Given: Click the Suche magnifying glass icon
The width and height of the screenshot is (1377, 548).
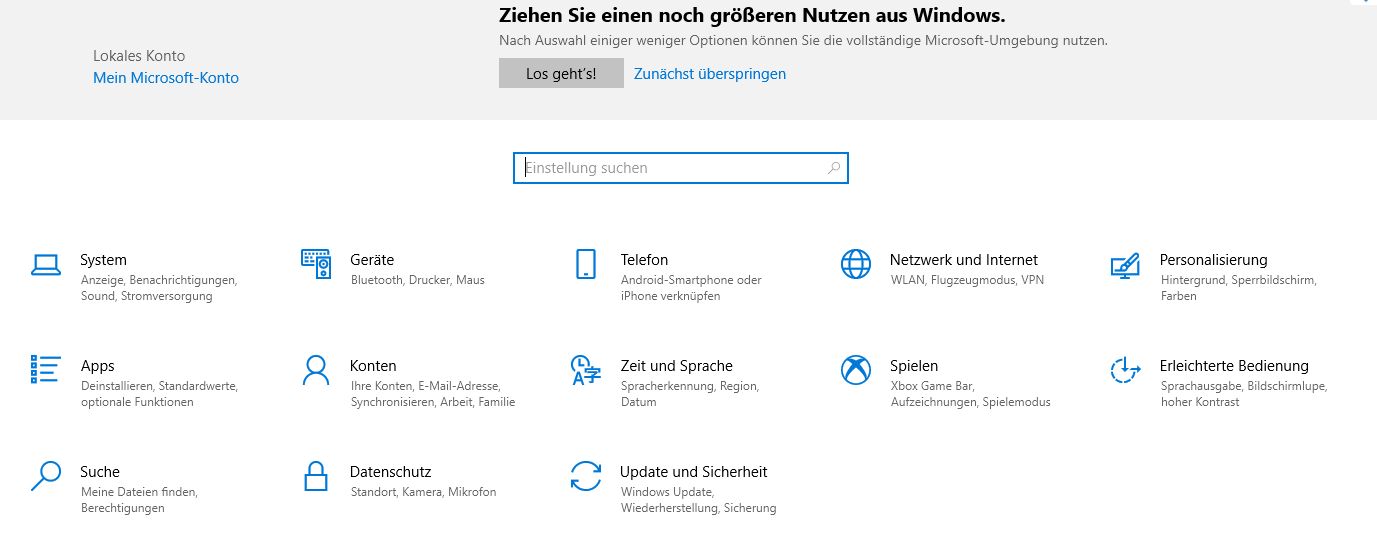Looking at the screenshot, I should 46,476.
